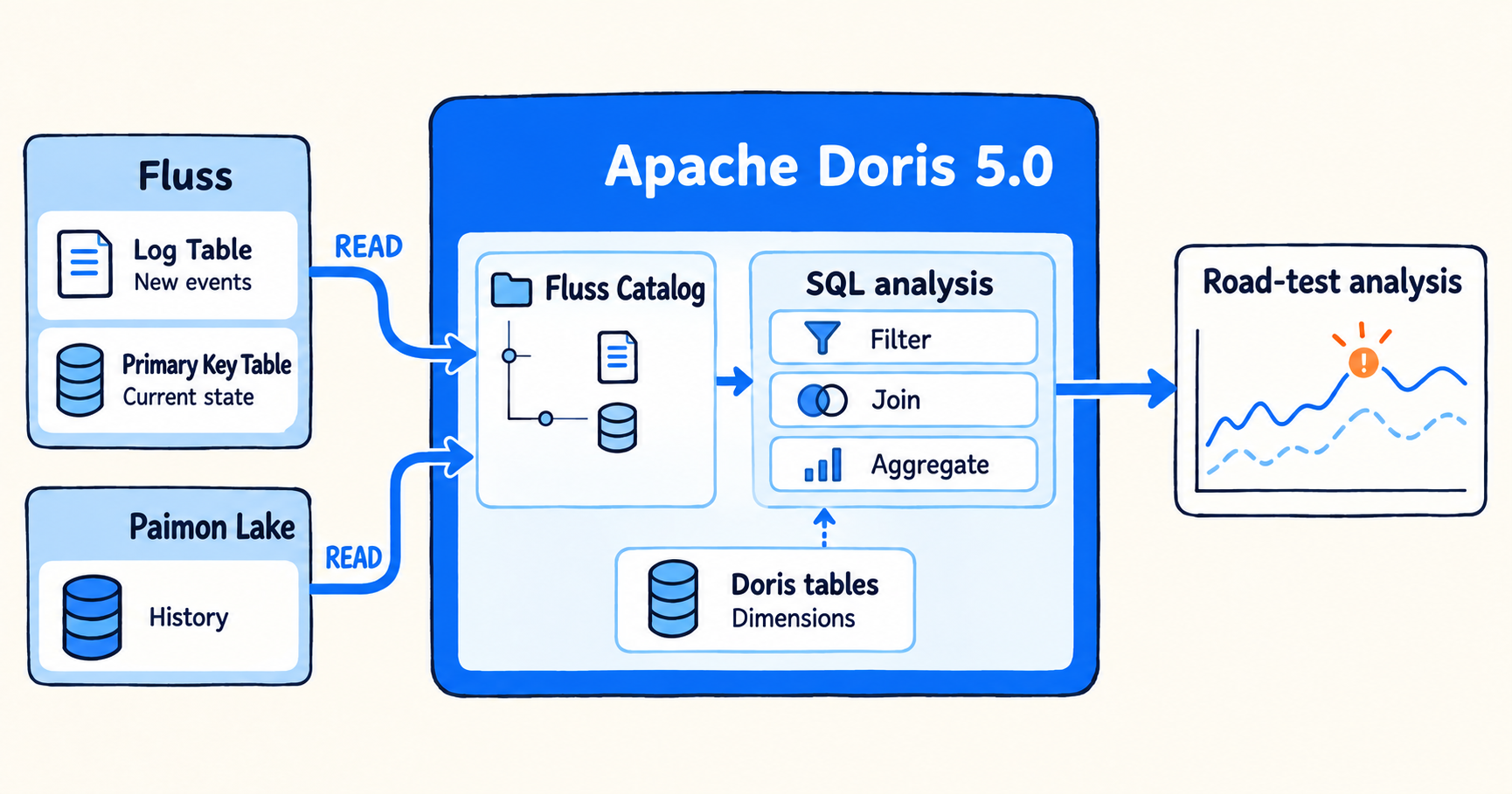Select the Aggregate step box
Screen dimensions: 1512x794
click(x=903, y=465)
